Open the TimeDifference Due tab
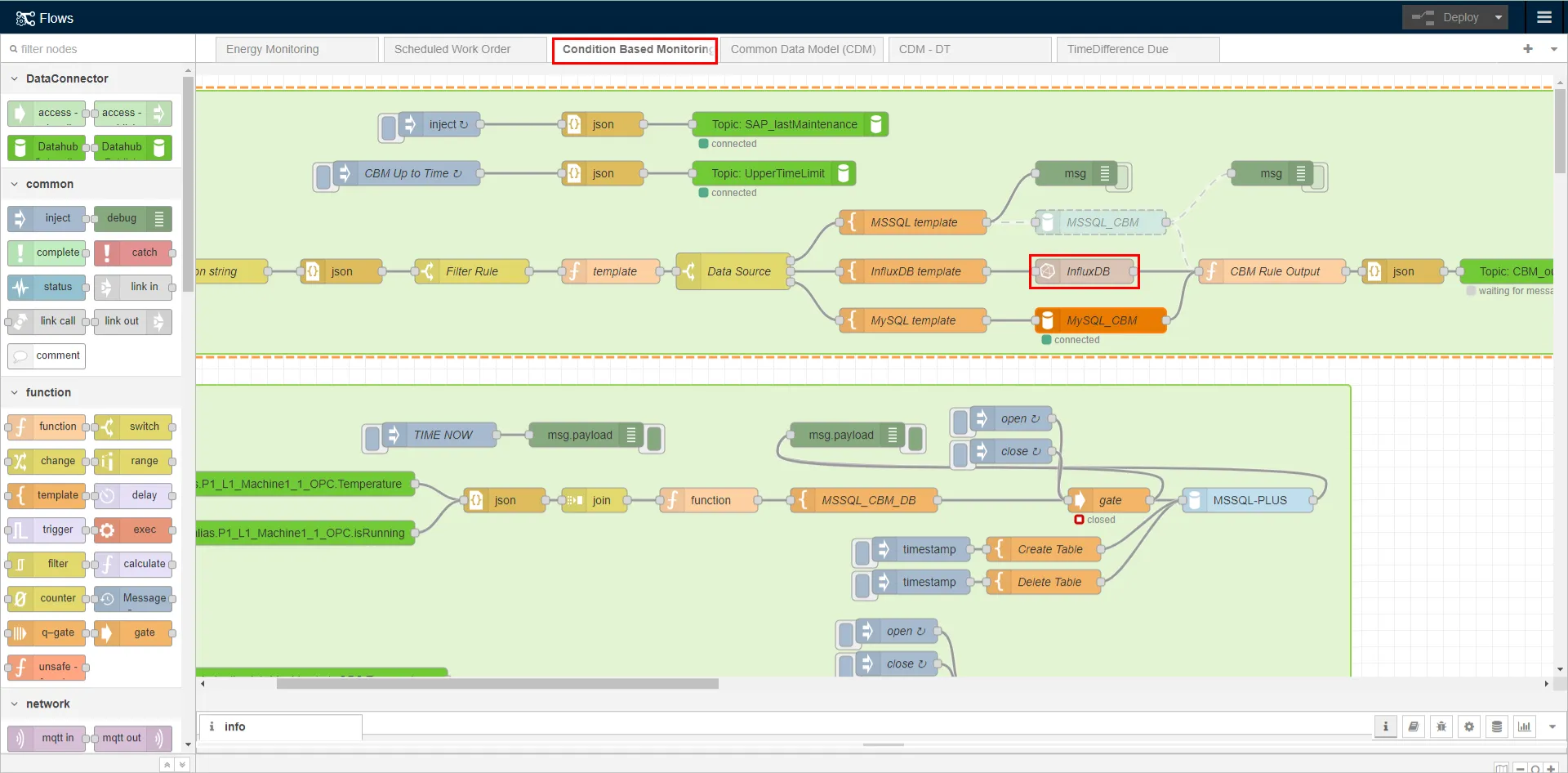This screenshot has height=773, width=1568. [1138, 49]
